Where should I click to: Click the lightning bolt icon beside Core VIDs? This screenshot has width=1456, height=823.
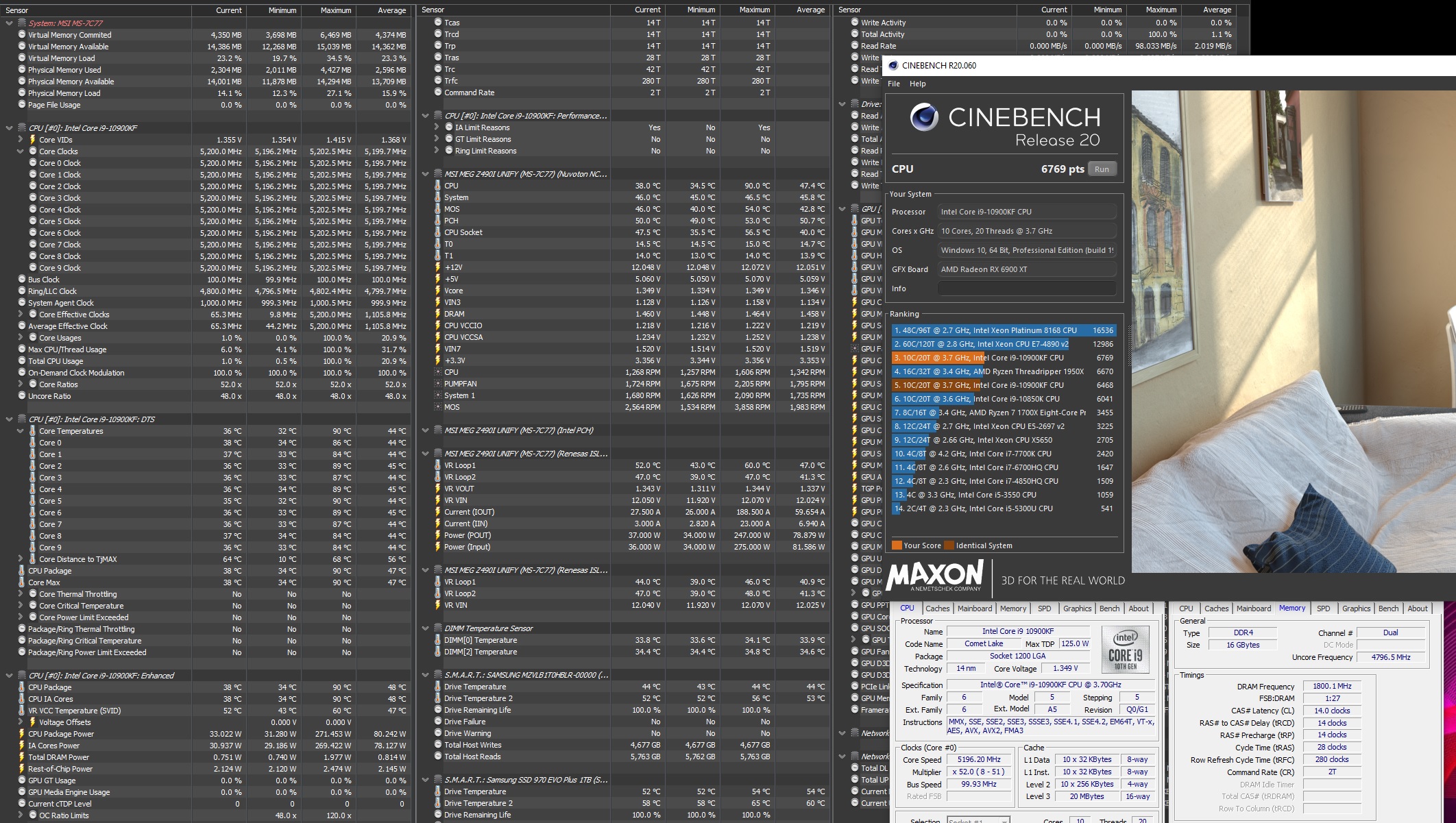pos(32,140)
